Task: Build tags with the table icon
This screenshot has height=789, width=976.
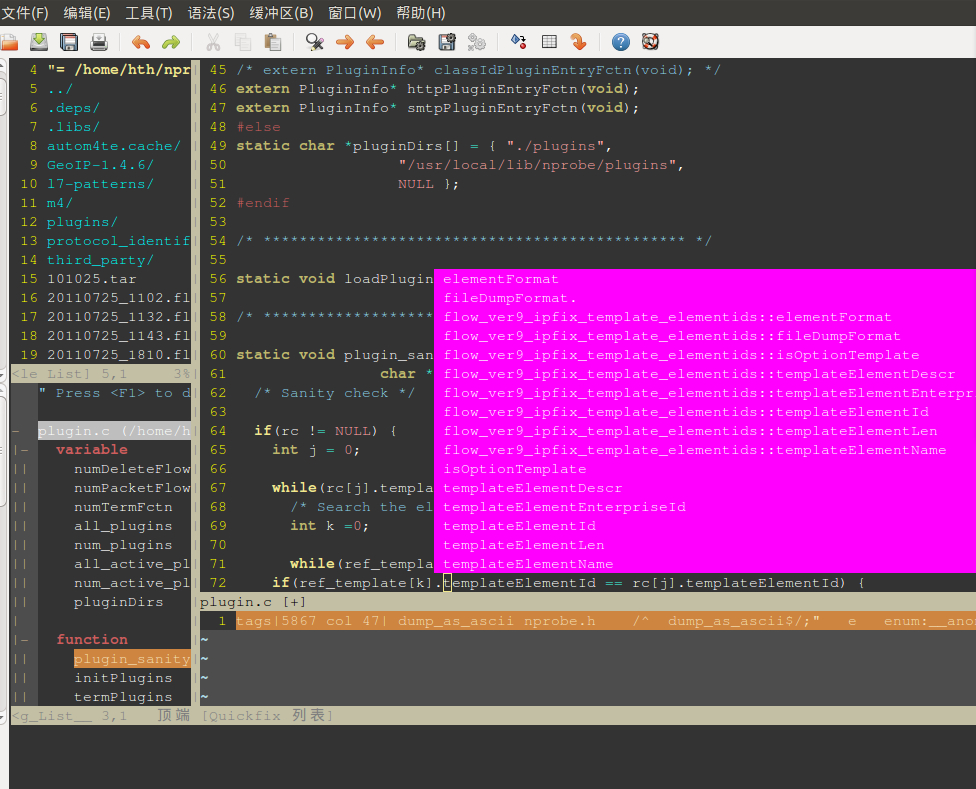Action: pyautogui.click(x=549, y=42)
